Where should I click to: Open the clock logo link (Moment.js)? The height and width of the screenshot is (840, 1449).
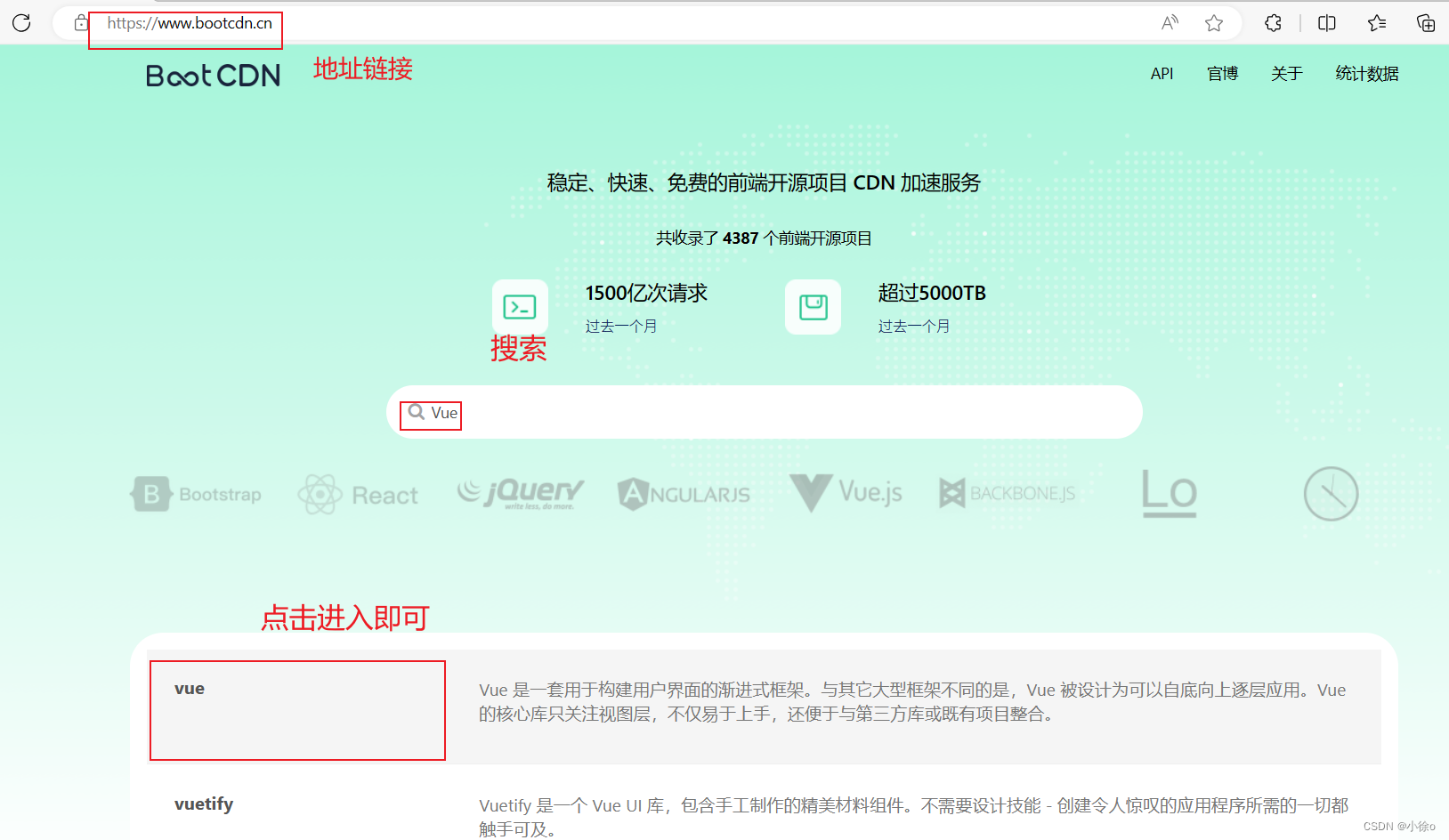pos(1332,494)
